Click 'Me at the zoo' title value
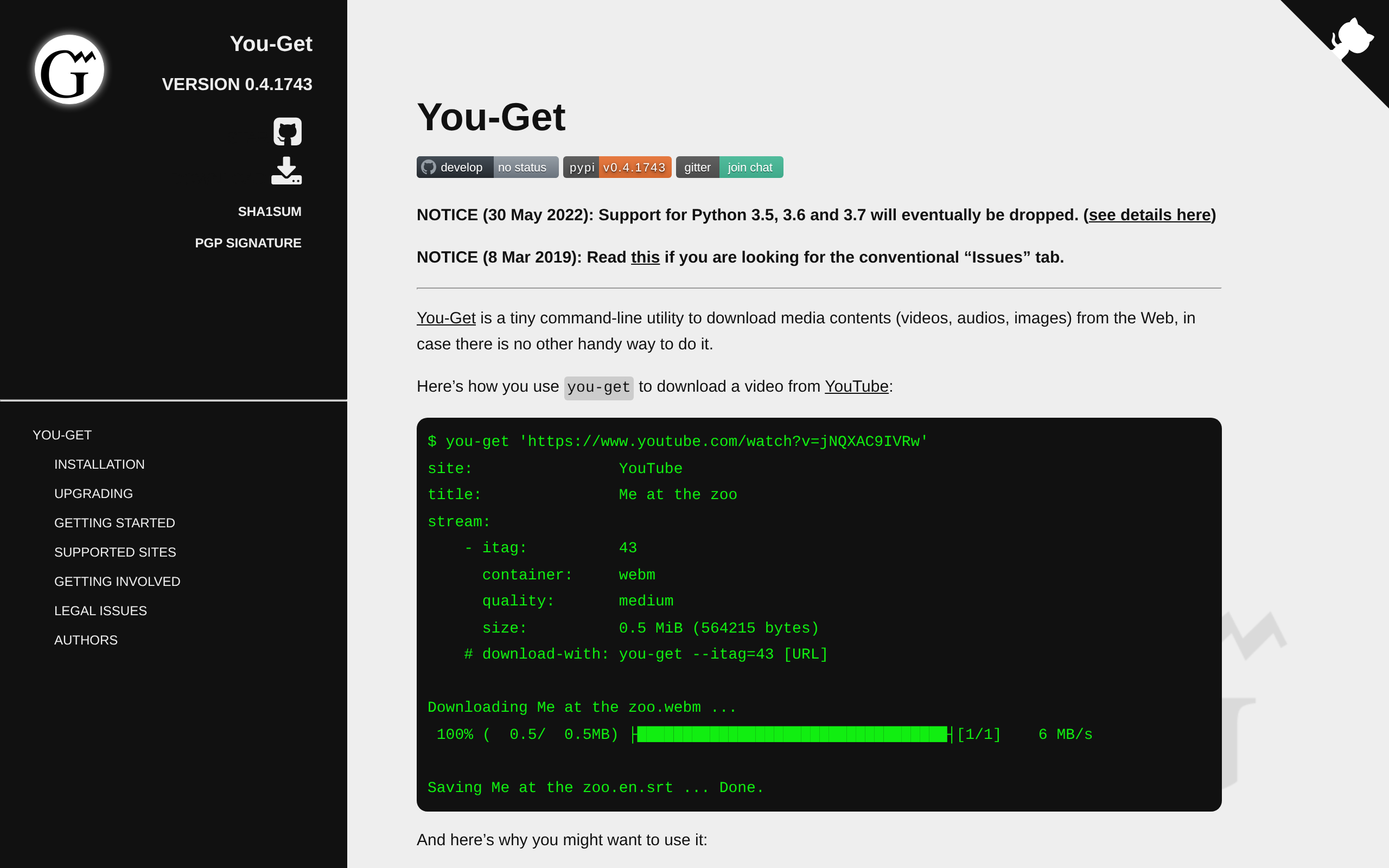The height and width of the screenshot is (868, 1389). pyautogui.click(x=678, y=495)
